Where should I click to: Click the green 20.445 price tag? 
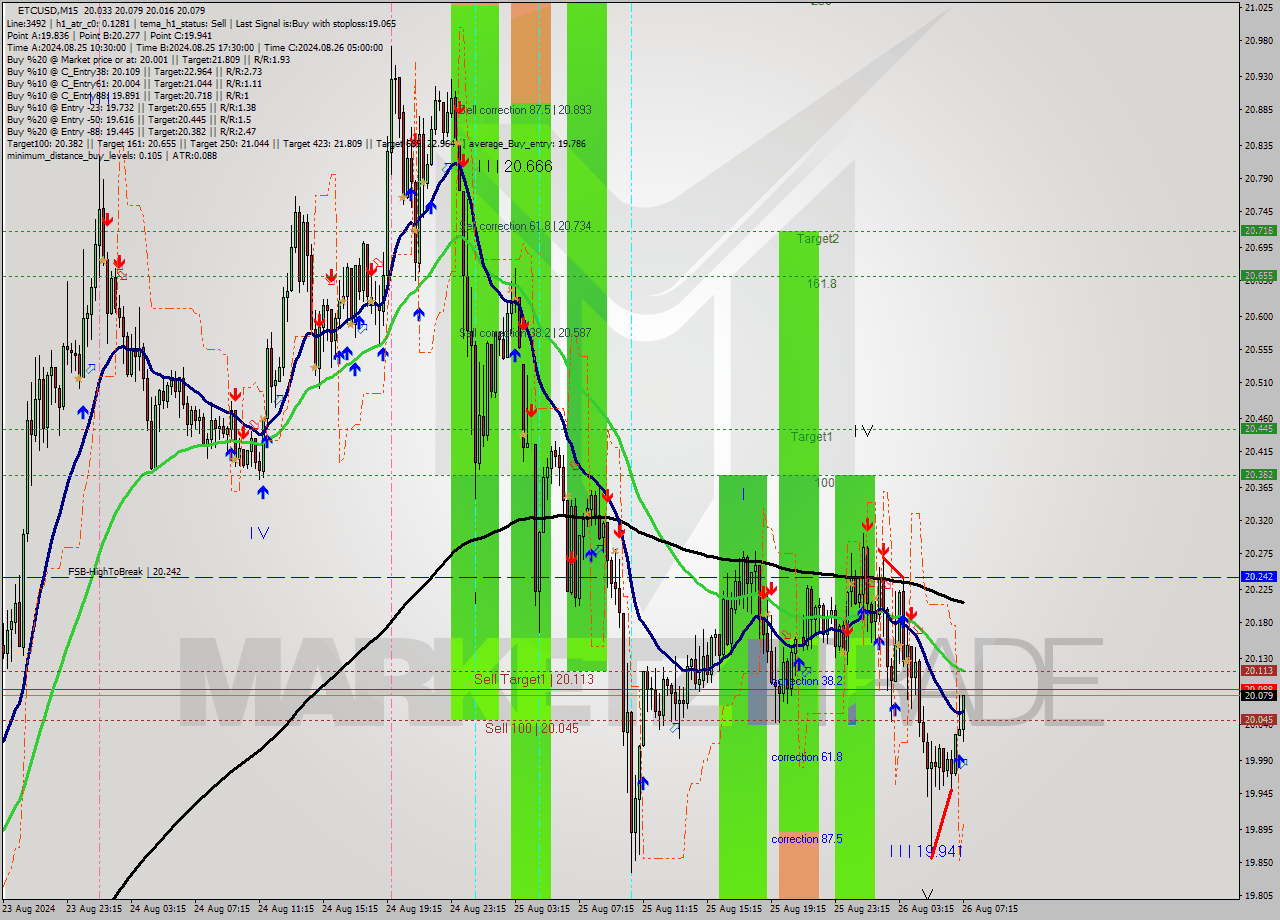pyautogui.click(x=1258, y=429)
